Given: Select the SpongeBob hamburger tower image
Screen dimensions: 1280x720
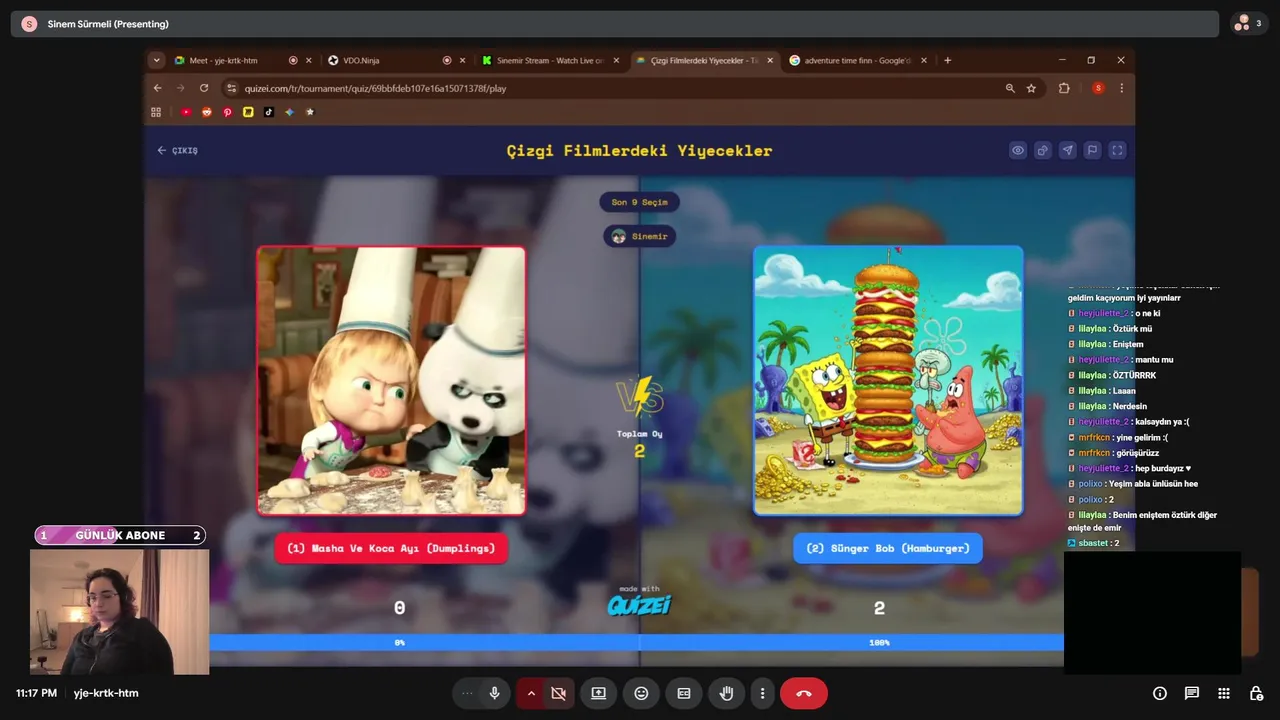Looking at the screenshot, I should click(x=888, y=381).
